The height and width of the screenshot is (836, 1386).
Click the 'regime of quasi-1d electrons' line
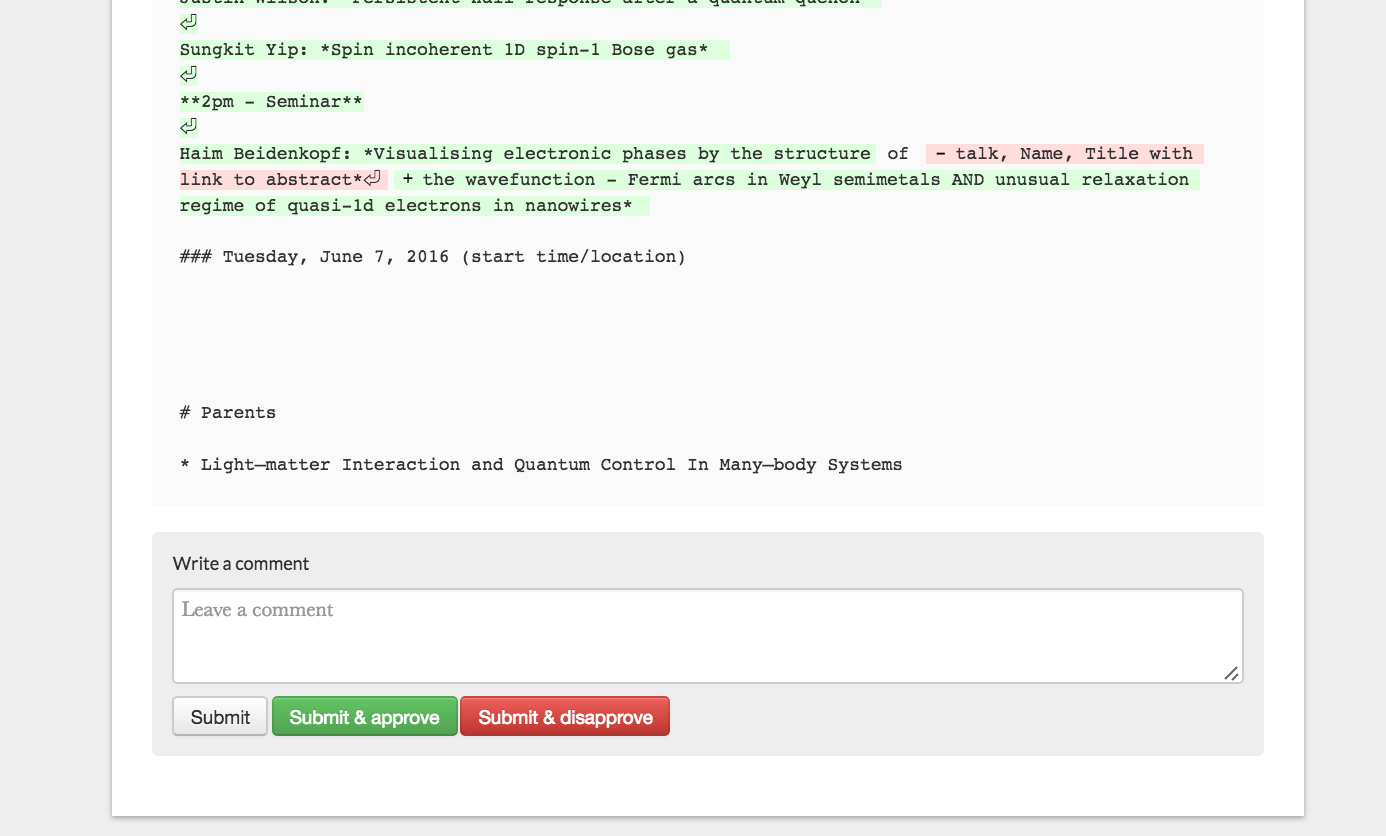[406, 206]
